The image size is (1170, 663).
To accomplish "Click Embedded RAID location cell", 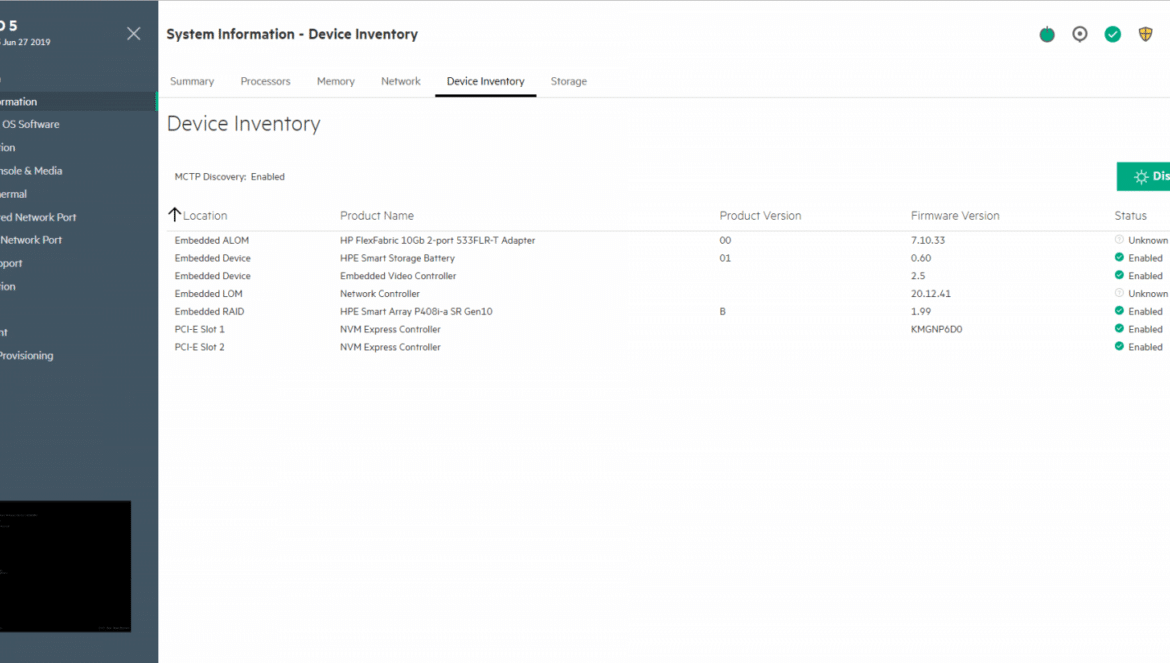I will 209,312.
